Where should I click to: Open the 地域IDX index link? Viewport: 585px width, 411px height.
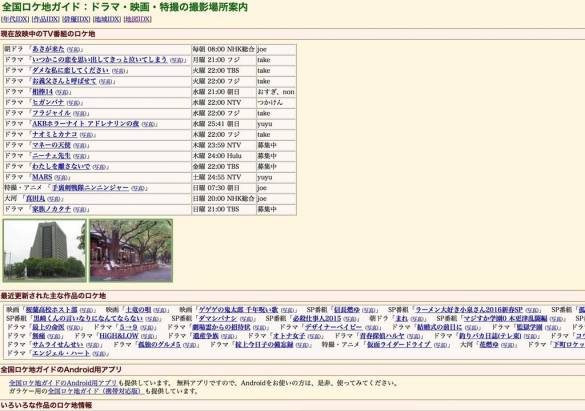point(107,19)
